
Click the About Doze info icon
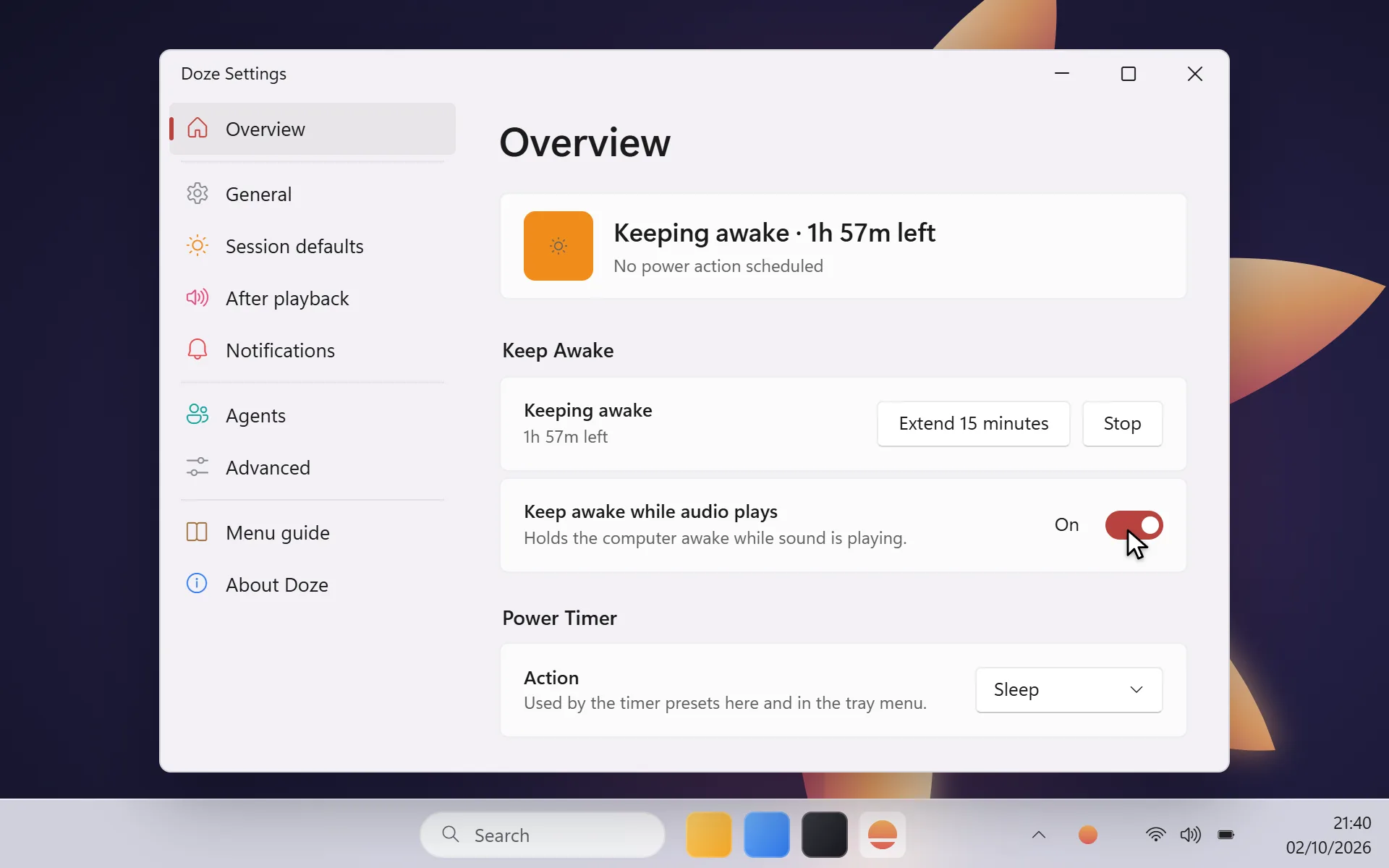coord(197,584)
